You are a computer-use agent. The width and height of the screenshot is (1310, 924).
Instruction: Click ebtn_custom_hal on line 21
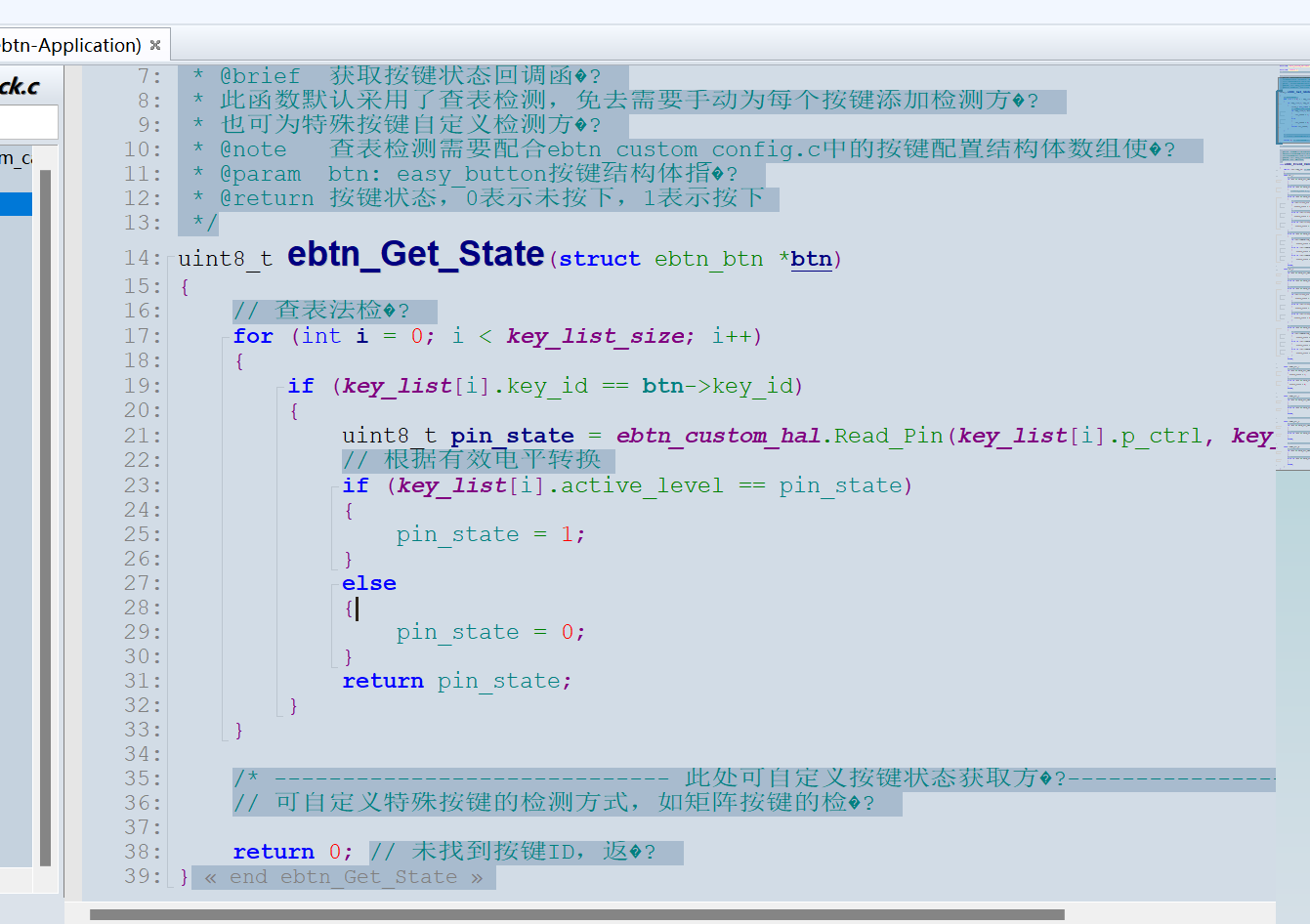pos(718,436)
